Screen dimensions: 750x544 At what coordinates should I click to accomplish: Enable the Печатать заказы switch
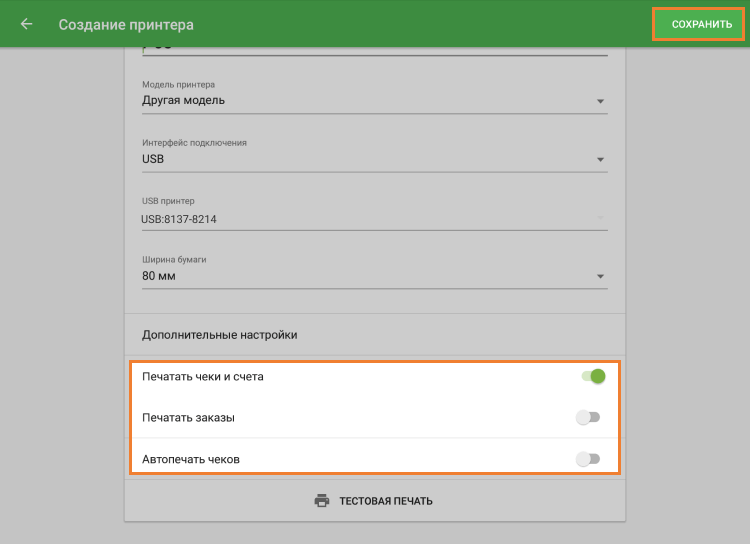[588, 417]
